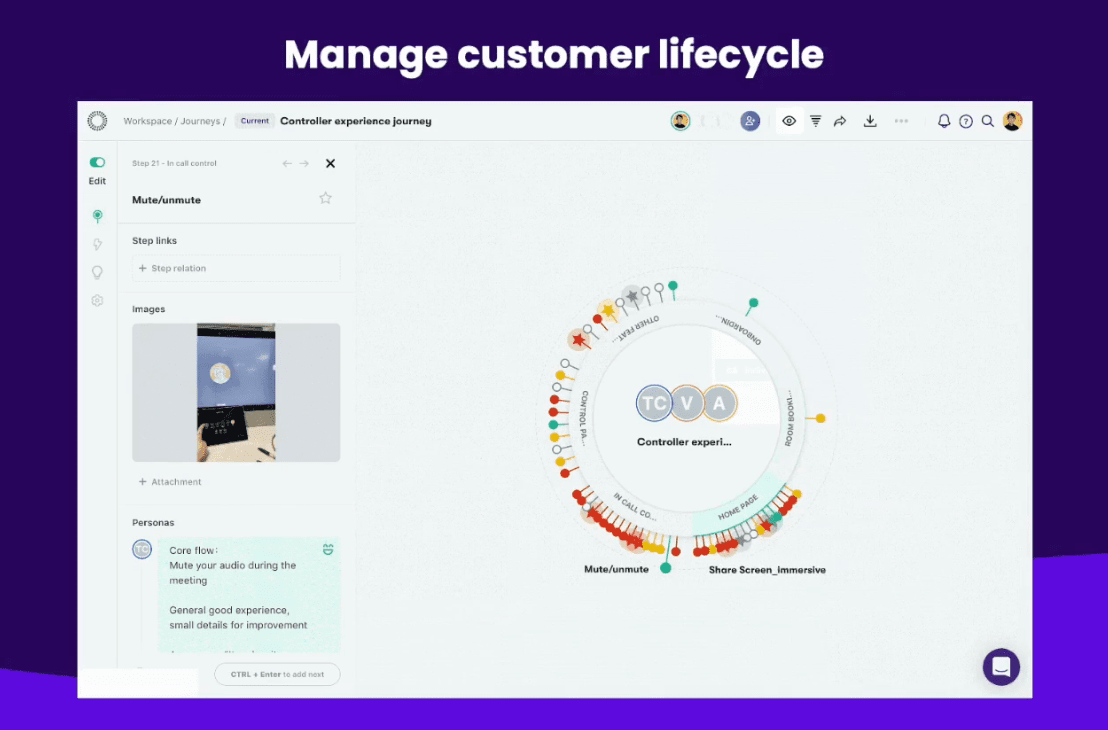
Task: Select the OTHER FEAT... ring segment
Action: tap(638, 329)
